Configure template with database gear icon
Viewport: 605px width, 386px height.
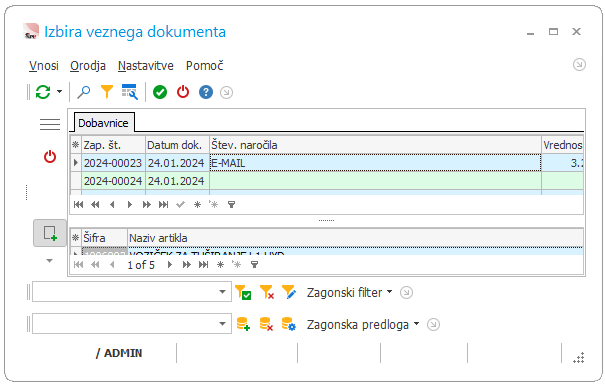coord(289,324)
